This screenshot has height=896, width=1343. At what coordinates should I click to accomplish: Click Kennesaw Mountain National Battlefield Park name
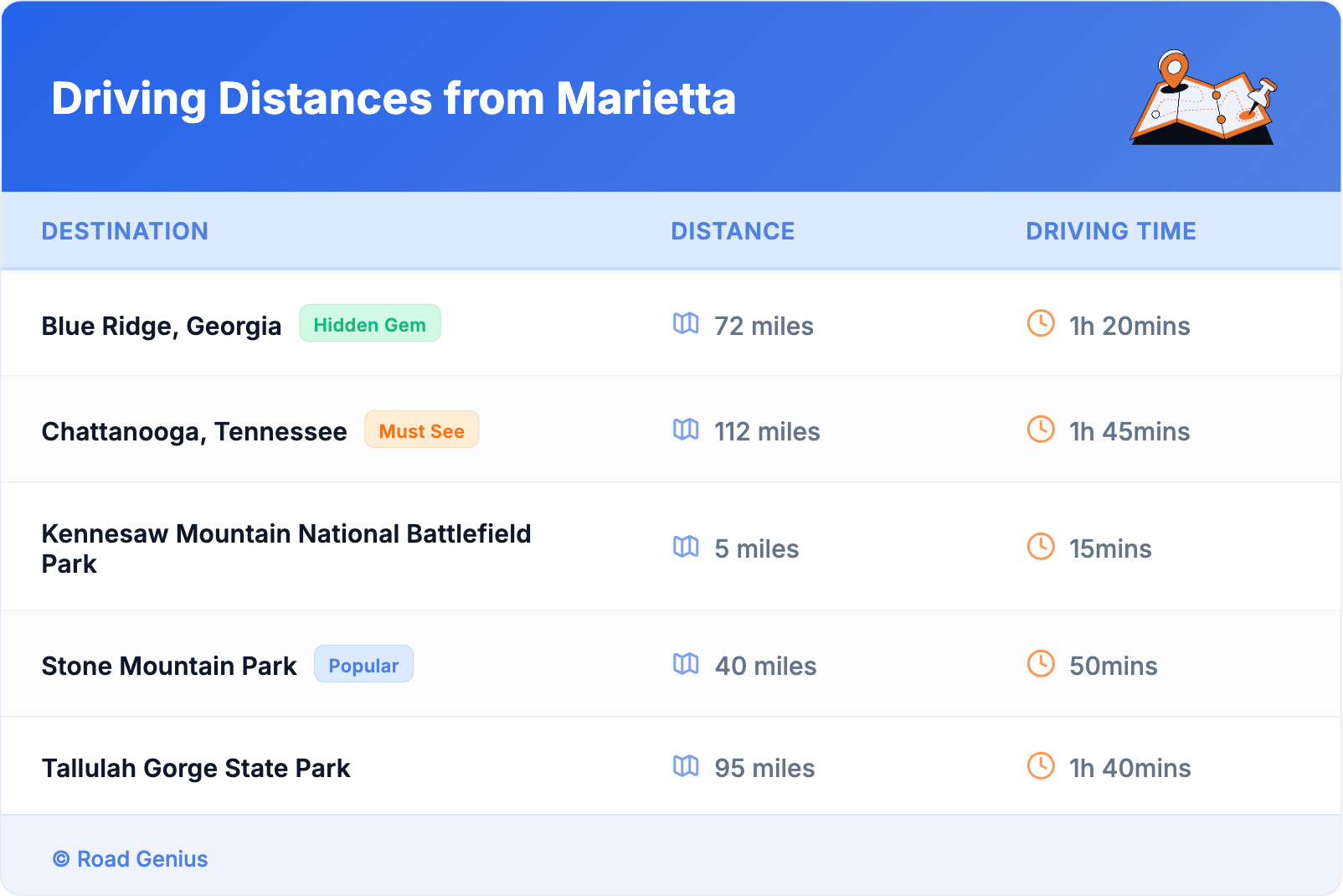286,548
